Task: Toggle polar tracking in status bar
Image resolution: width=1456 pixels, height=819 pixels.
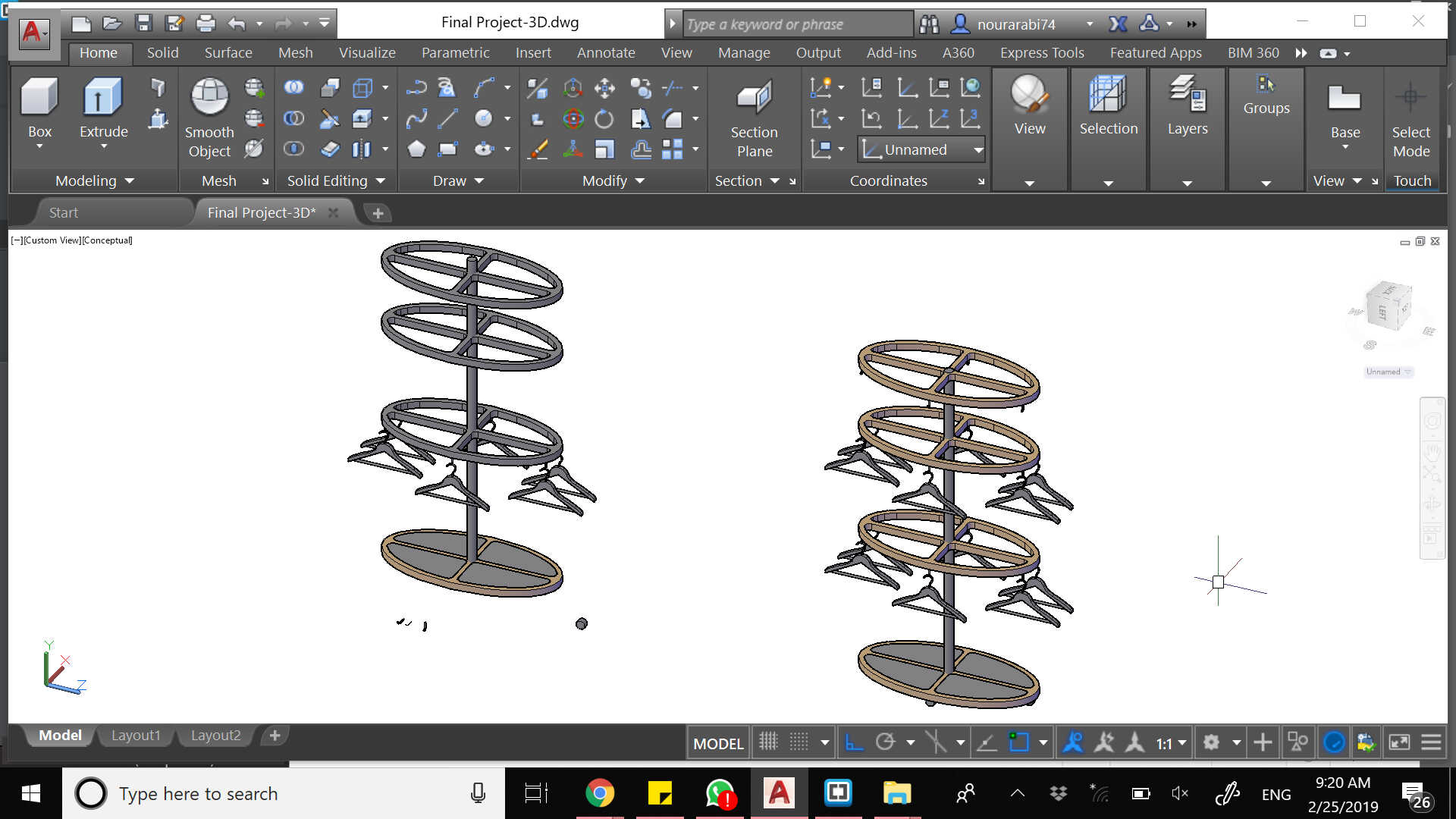Action: point(886,742)
